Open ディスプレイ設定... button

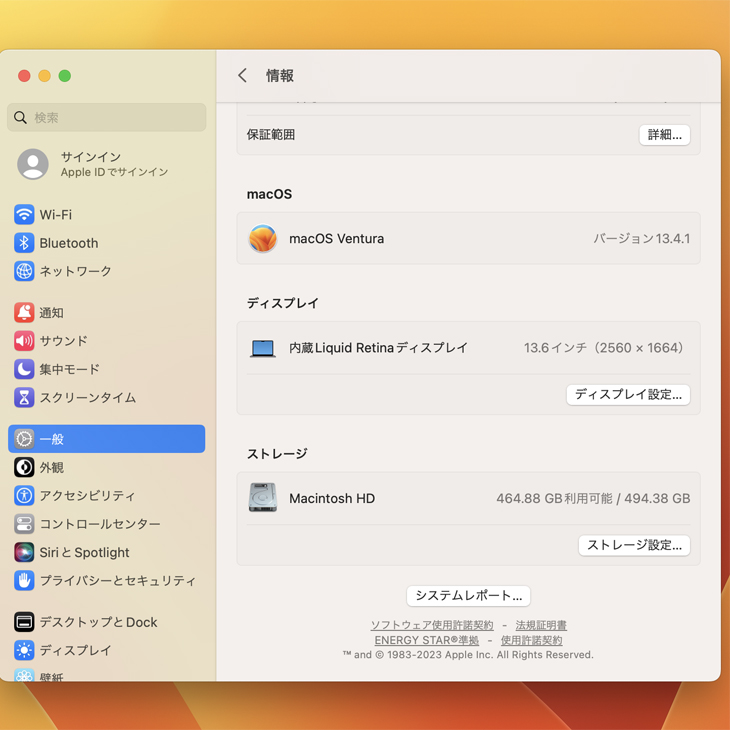(x=628, y=395)
